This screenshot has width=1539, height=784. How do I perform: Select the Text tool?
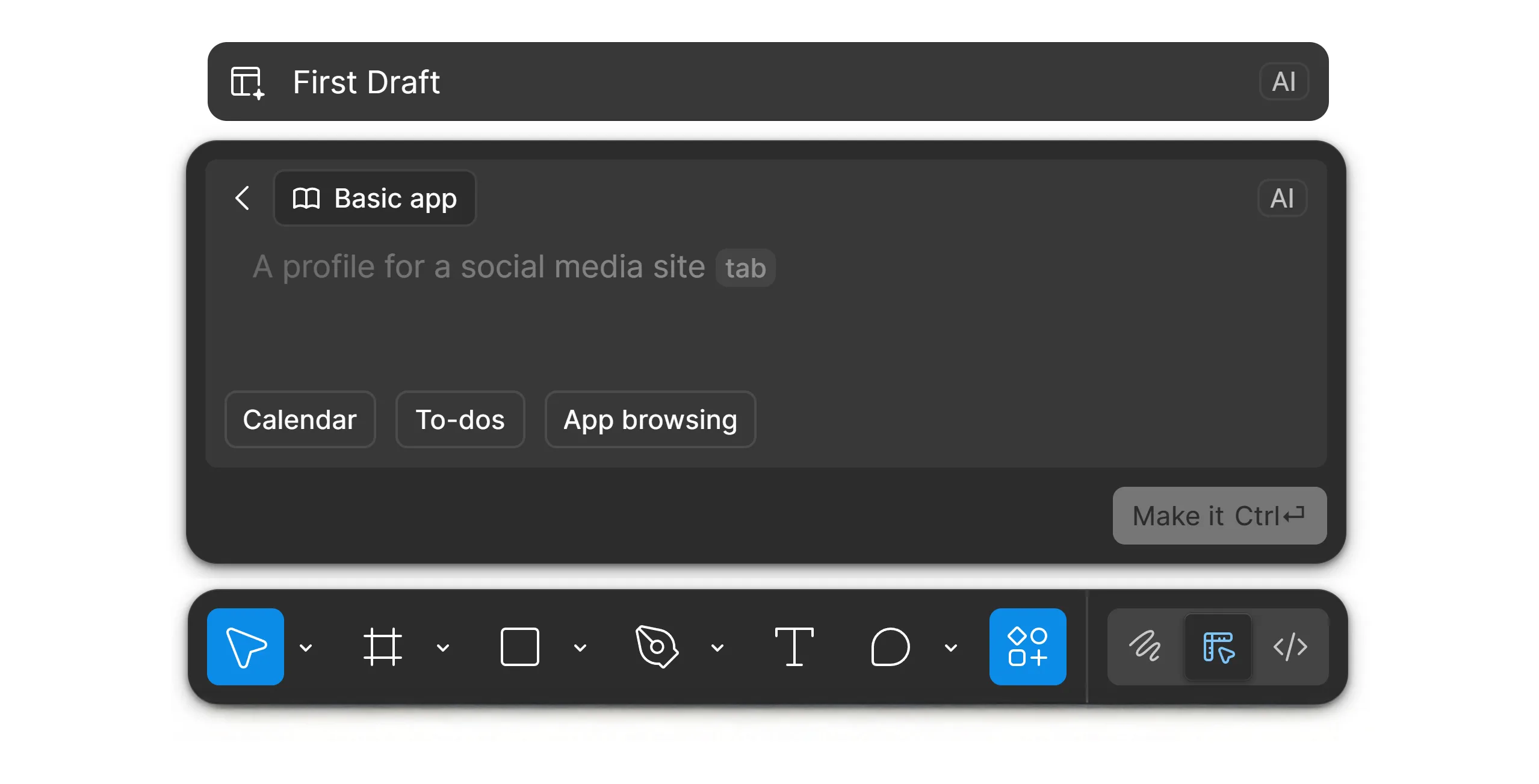click(x=794, y=647)
